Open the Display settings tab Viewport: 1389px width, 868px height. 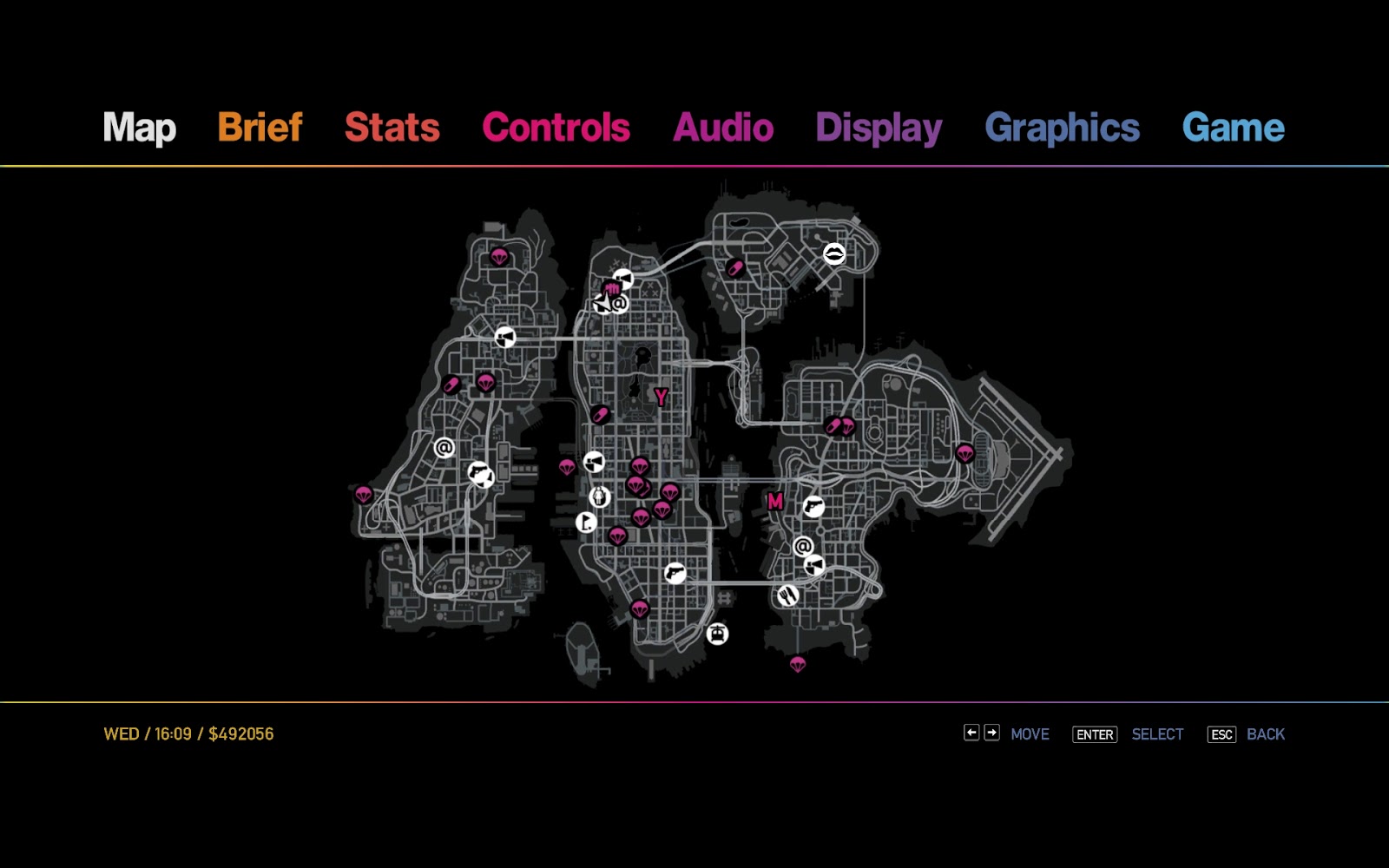coord(879,128)
